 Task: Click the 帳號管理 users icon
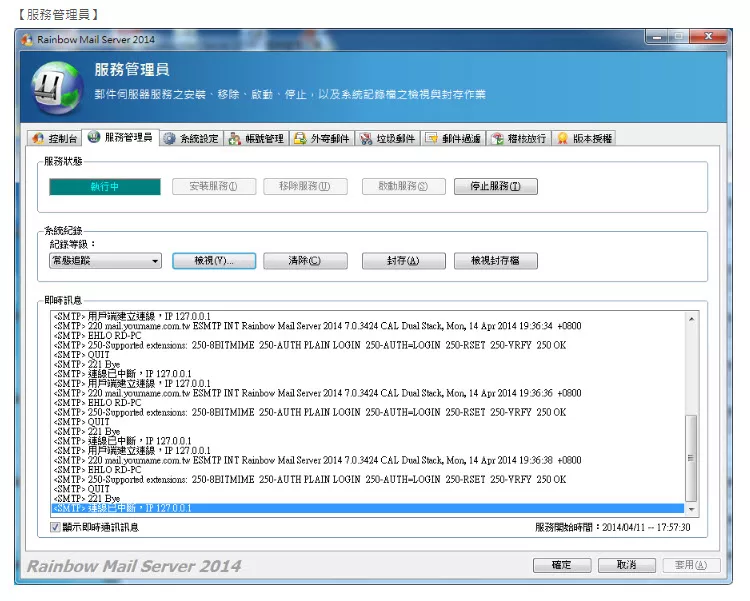click(234, 139)
